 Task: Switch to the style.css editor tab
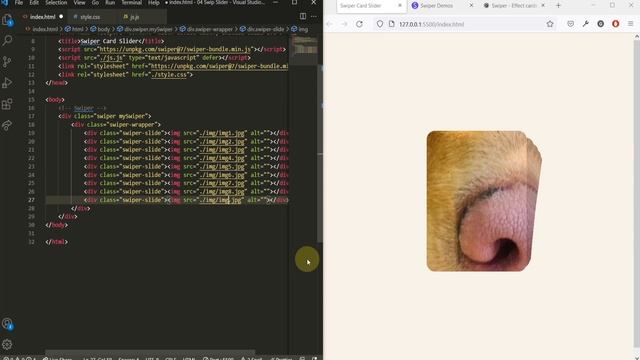(90, 17)
